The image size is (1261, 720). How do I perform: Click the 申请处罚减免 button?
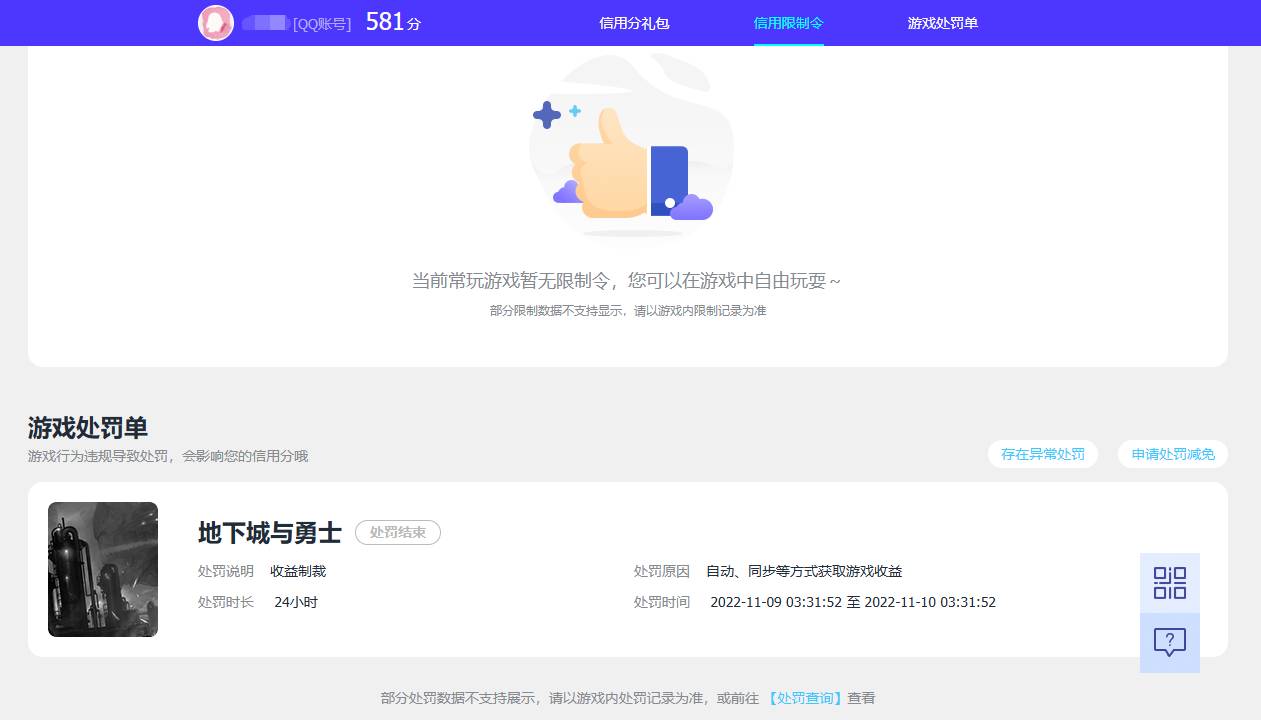pyautogui.click(x=1172, y=454)
